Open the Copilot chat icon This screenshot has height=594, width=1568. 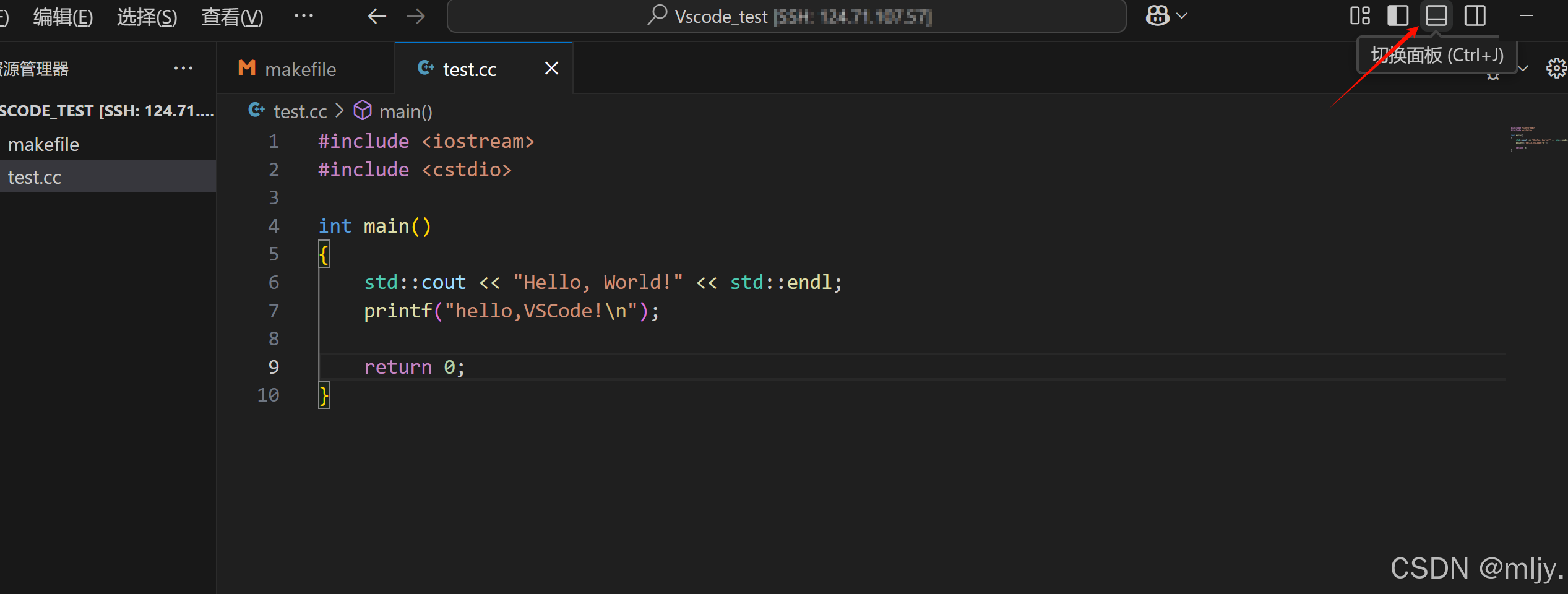coord(1157,15)
